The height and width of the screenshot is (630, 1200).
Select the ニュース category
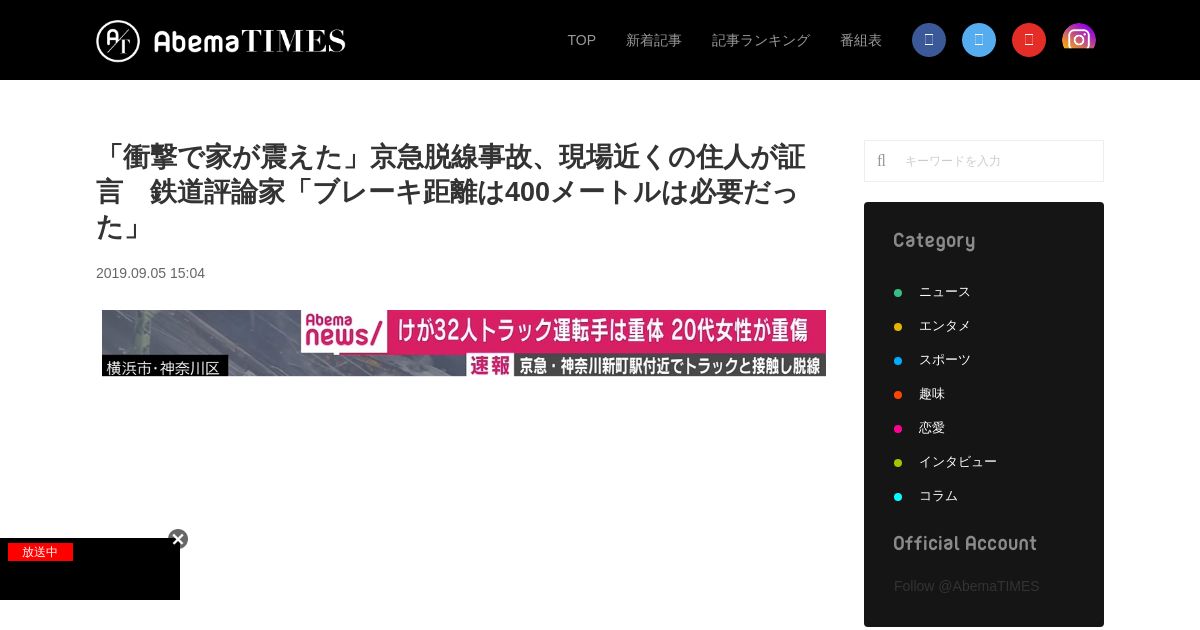[944, 292]
